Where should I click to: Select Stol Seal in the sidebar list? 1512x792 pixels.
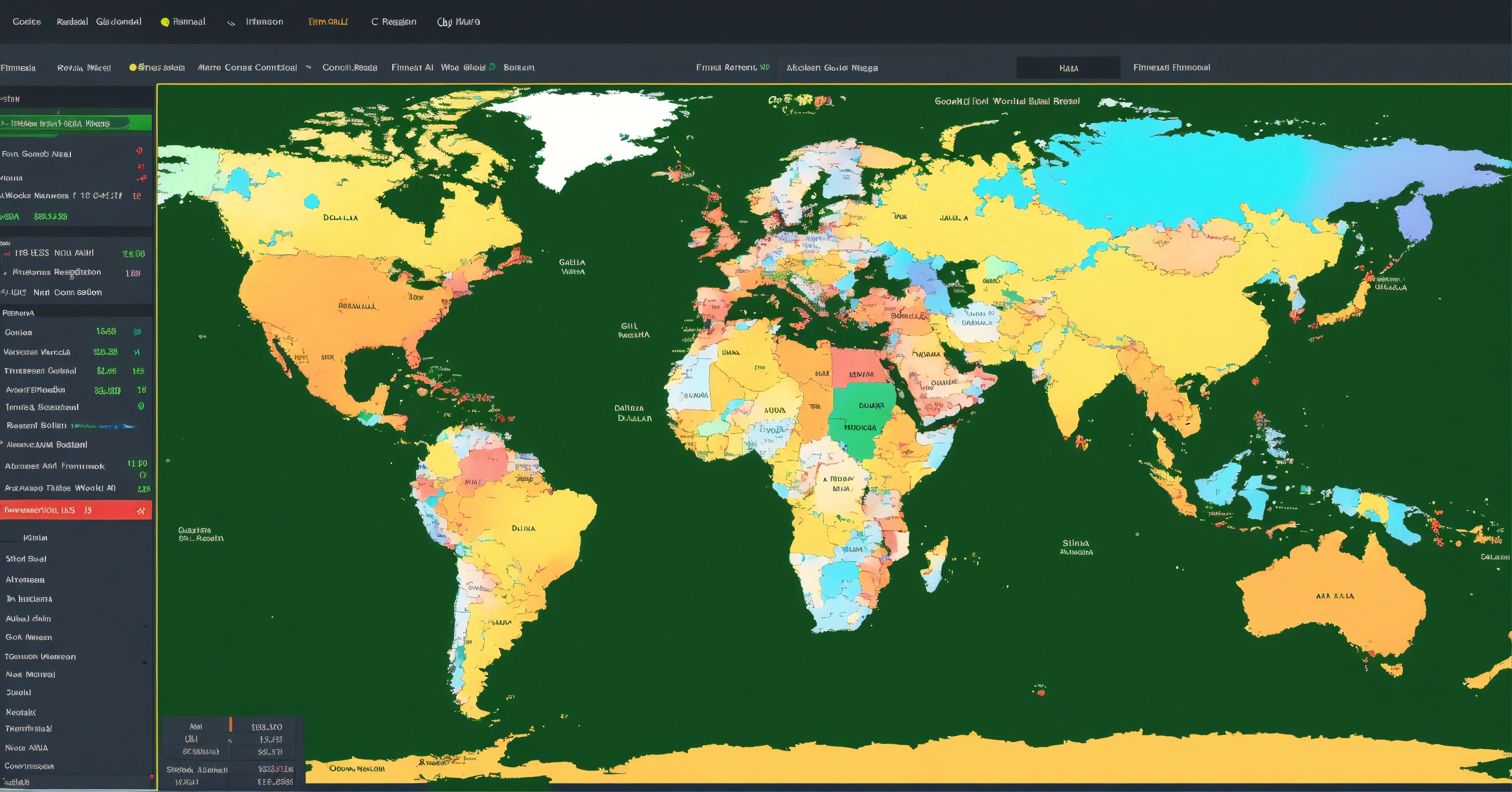point(26,559)
